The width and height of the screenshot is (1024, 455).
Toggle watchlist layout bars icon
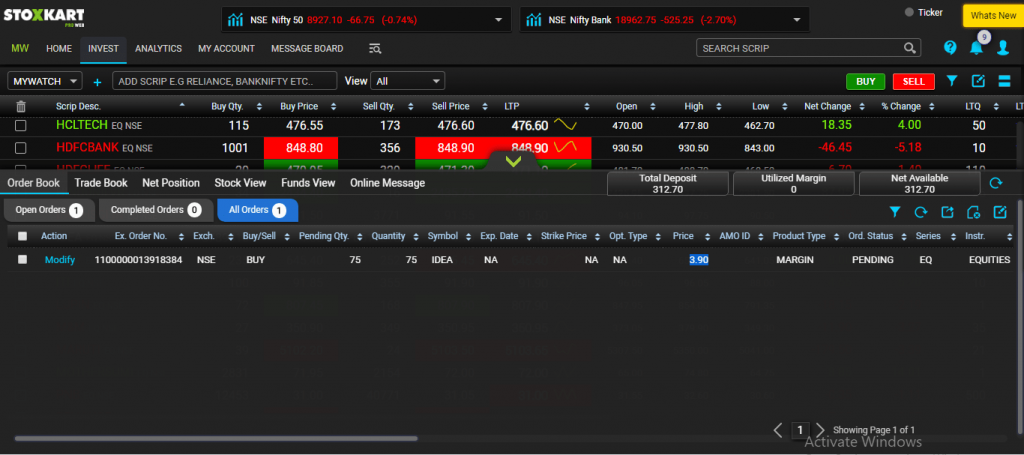pos(1004,81)
